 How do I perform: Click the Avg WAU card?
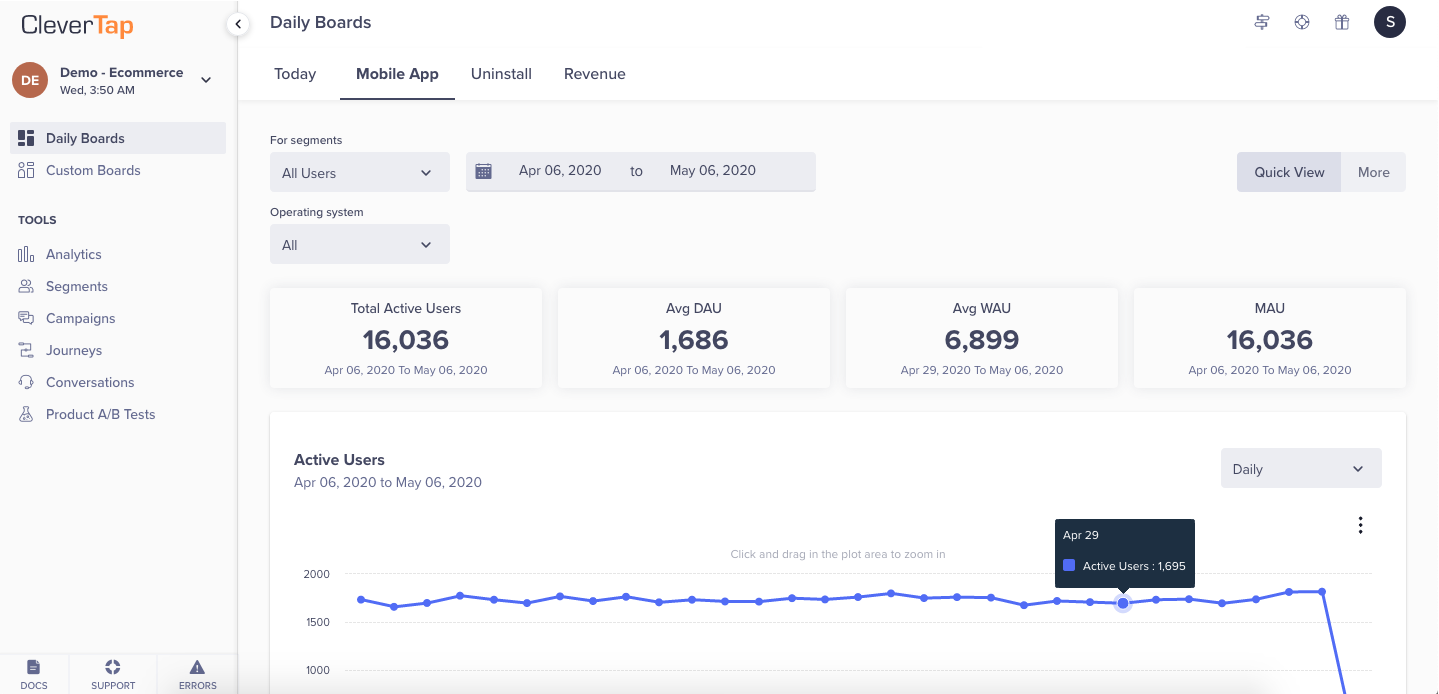click(x=982, y=338)
